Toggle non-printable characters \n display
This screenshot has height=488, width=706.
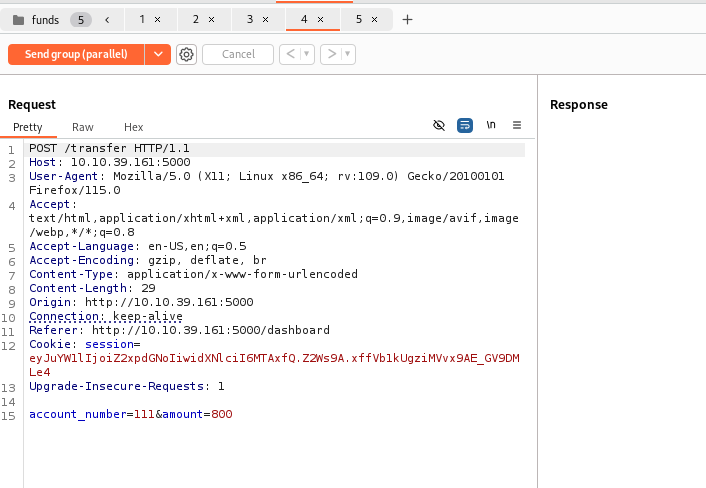pyautogui.click(x=491, y=125)
